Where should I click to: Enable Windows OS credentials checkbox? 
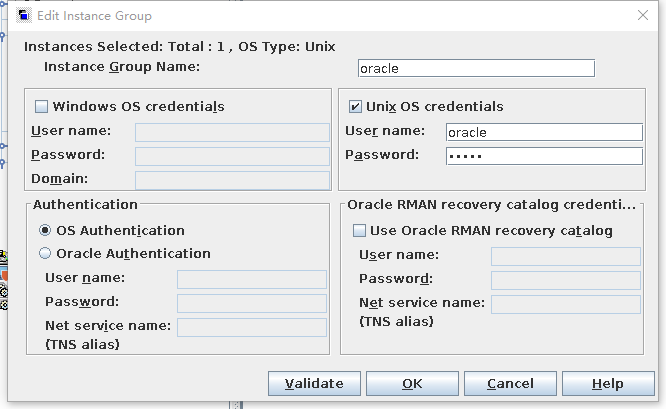[x=42, y=107]
